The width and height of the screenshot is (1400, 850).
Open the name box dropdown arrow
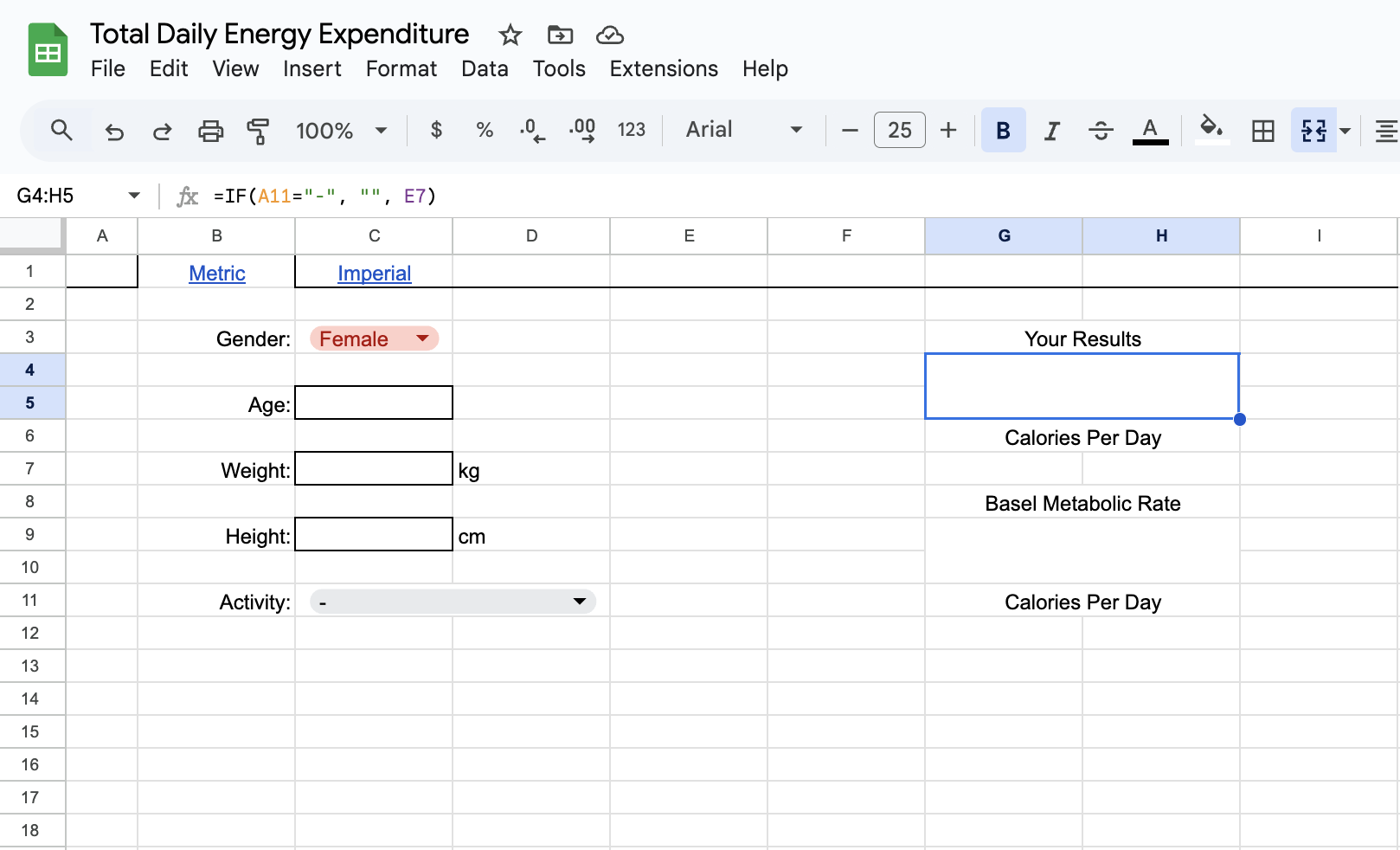pyautogui.click(x=134, y=196)
